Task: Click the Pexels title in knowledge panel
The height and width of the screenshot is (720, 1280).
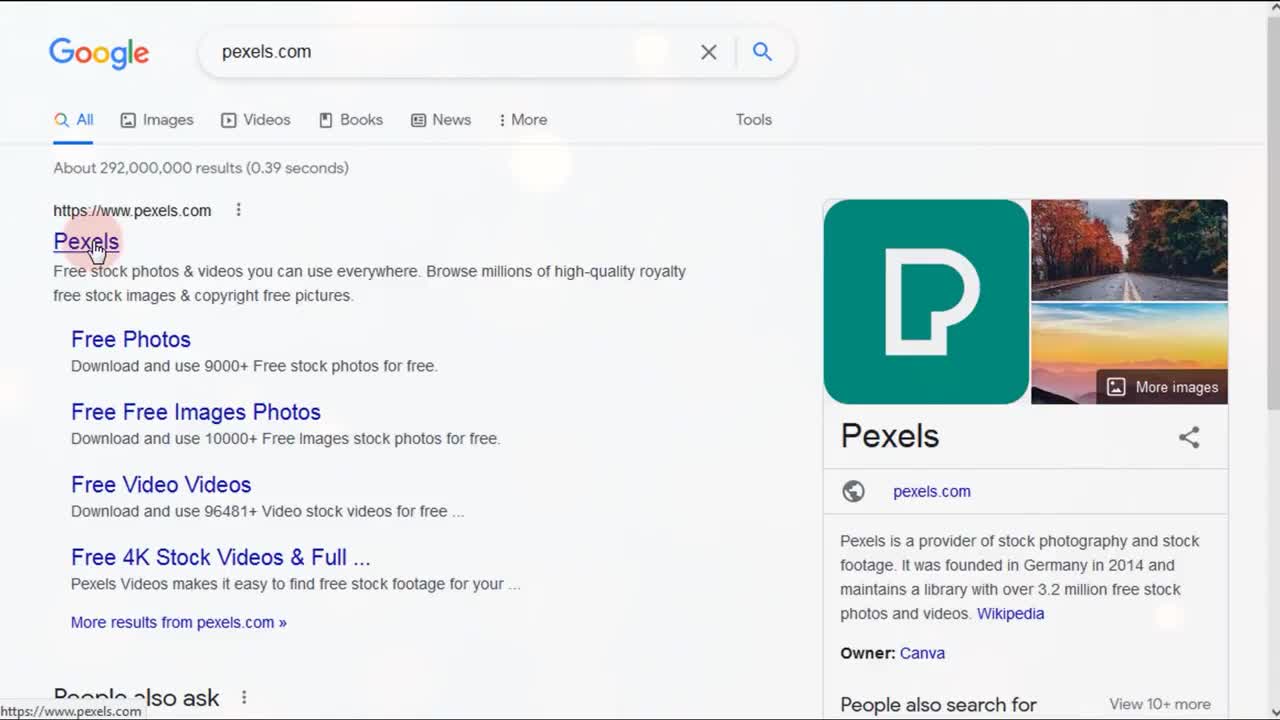Action: tap(890, 436)
